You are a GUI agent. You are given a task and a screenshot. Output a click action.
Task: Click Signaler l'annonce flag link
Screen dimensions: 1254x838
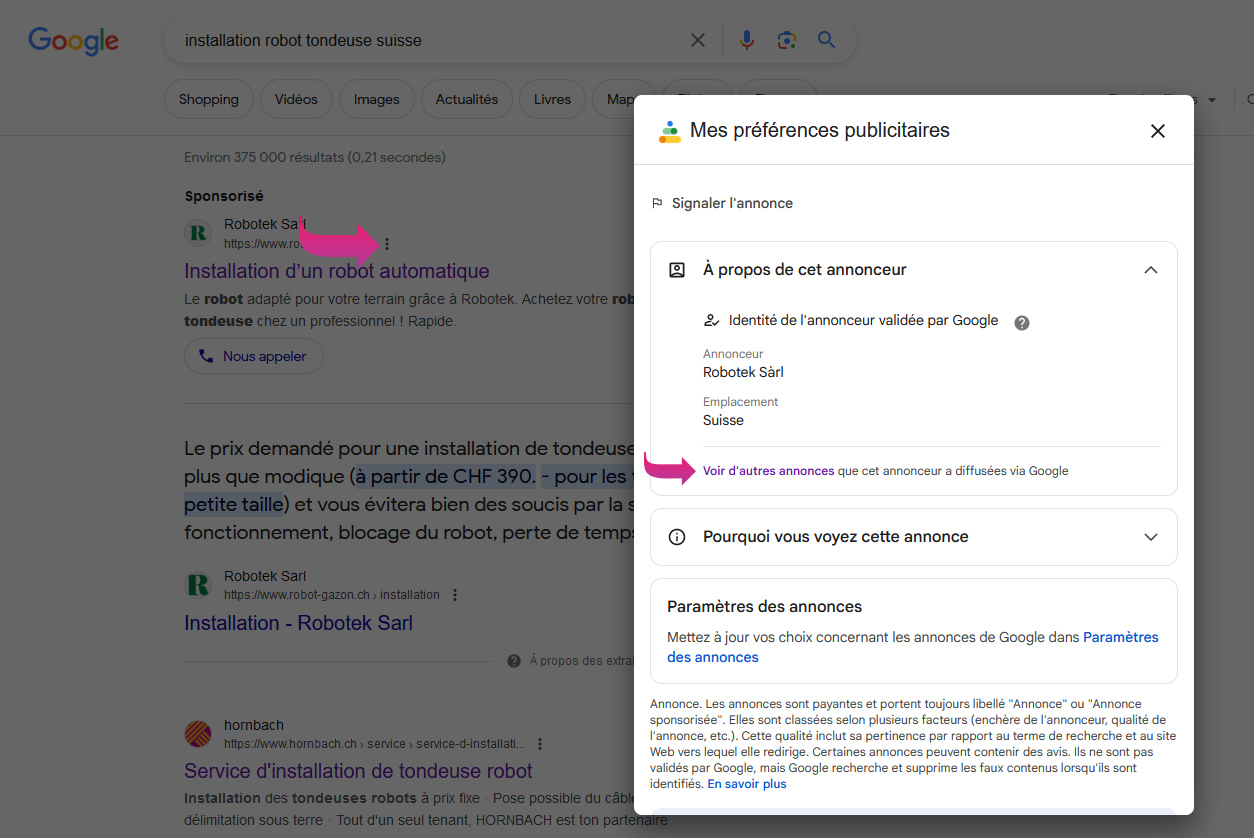[721, 203]
